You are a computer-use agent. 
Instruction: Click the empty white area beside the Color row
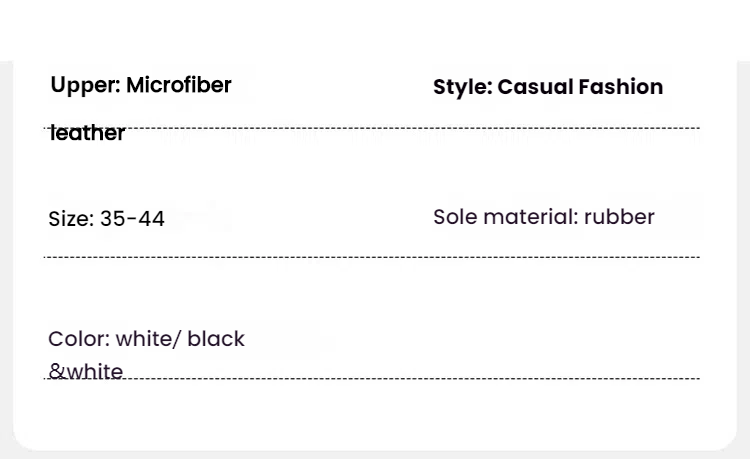[x=520, y=335]
